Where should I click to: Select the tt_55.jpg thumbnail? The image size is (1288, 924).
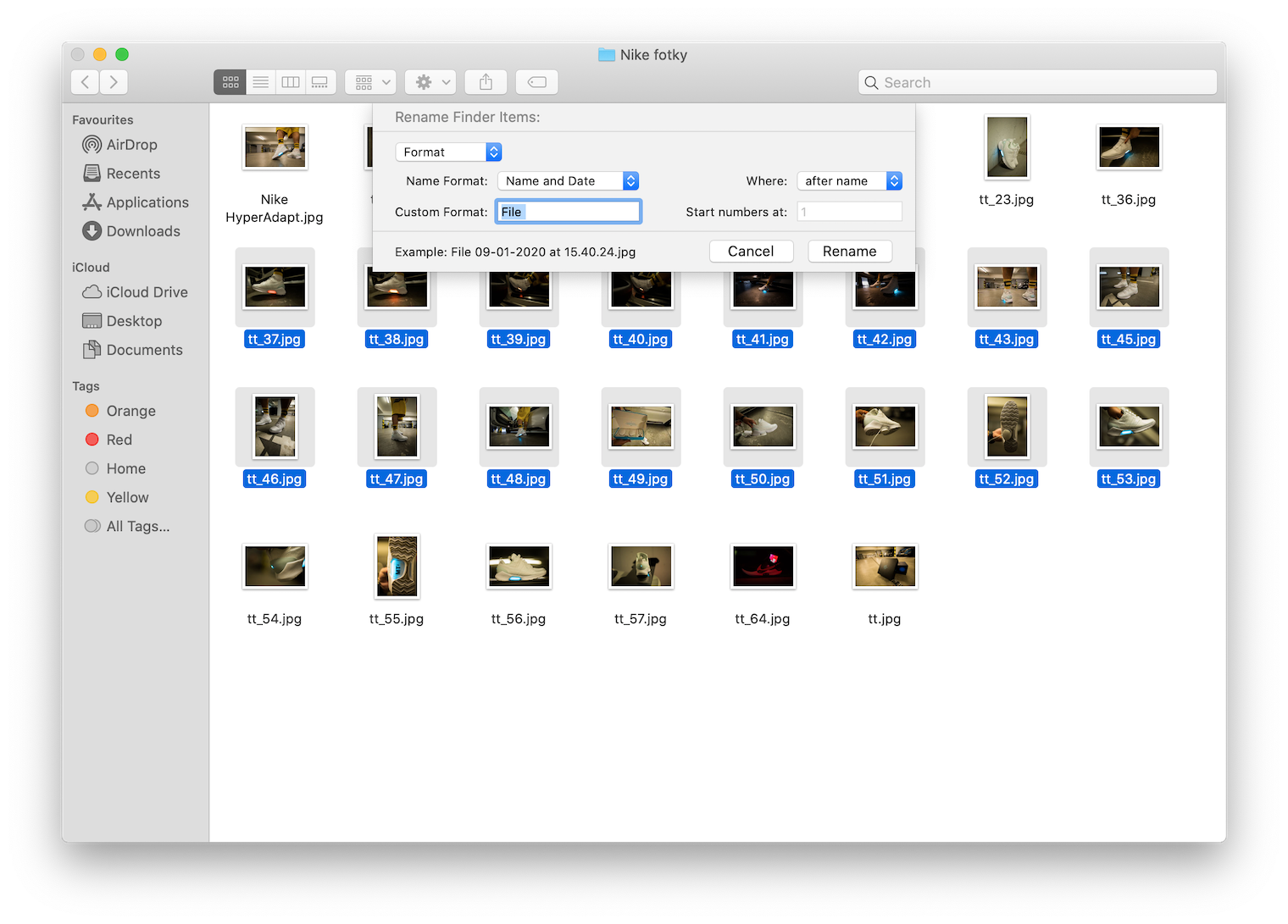point(397,566)
